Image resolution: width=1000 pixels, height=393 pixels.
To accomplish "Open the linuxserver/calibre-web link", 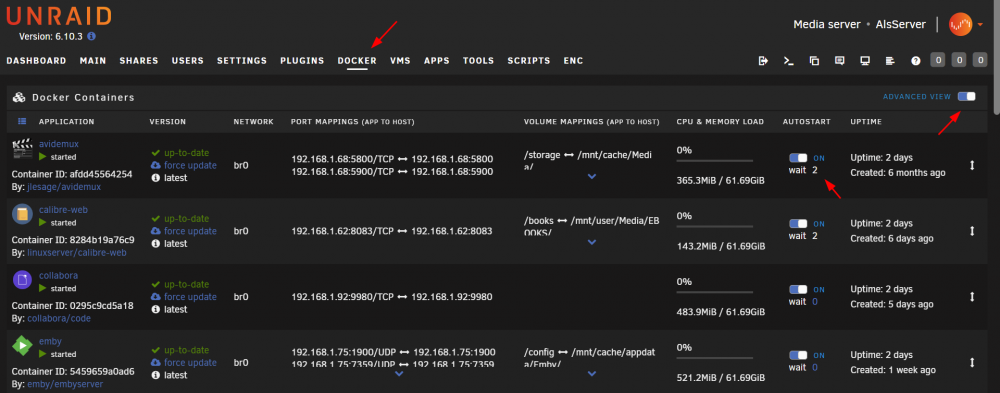I will [x=77, y=253].
